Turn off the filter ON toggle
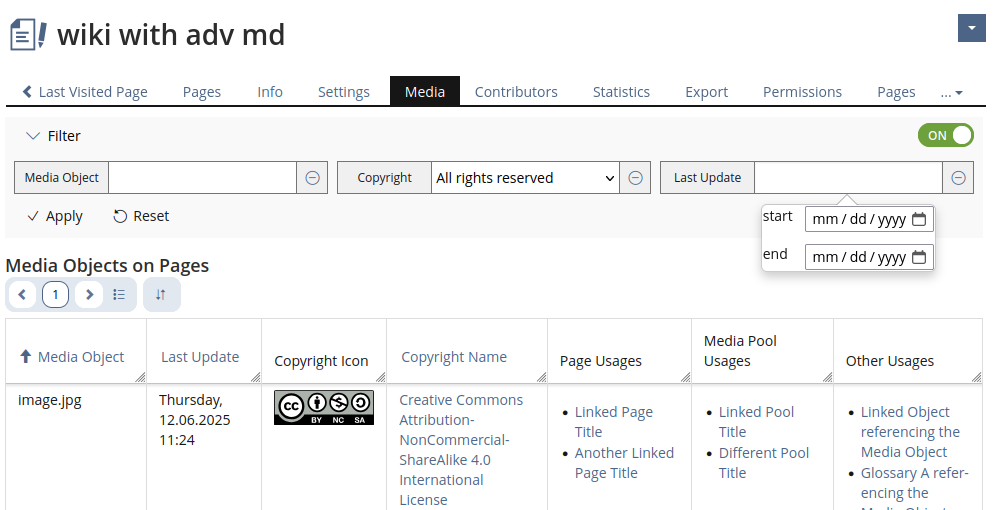The image size is (996, 510). [x=945, y=136]
